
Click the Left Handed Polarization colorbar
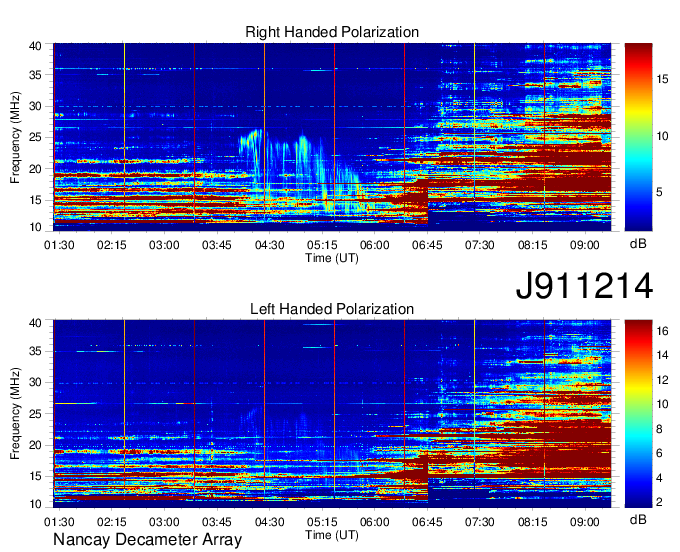click(638, 414)
